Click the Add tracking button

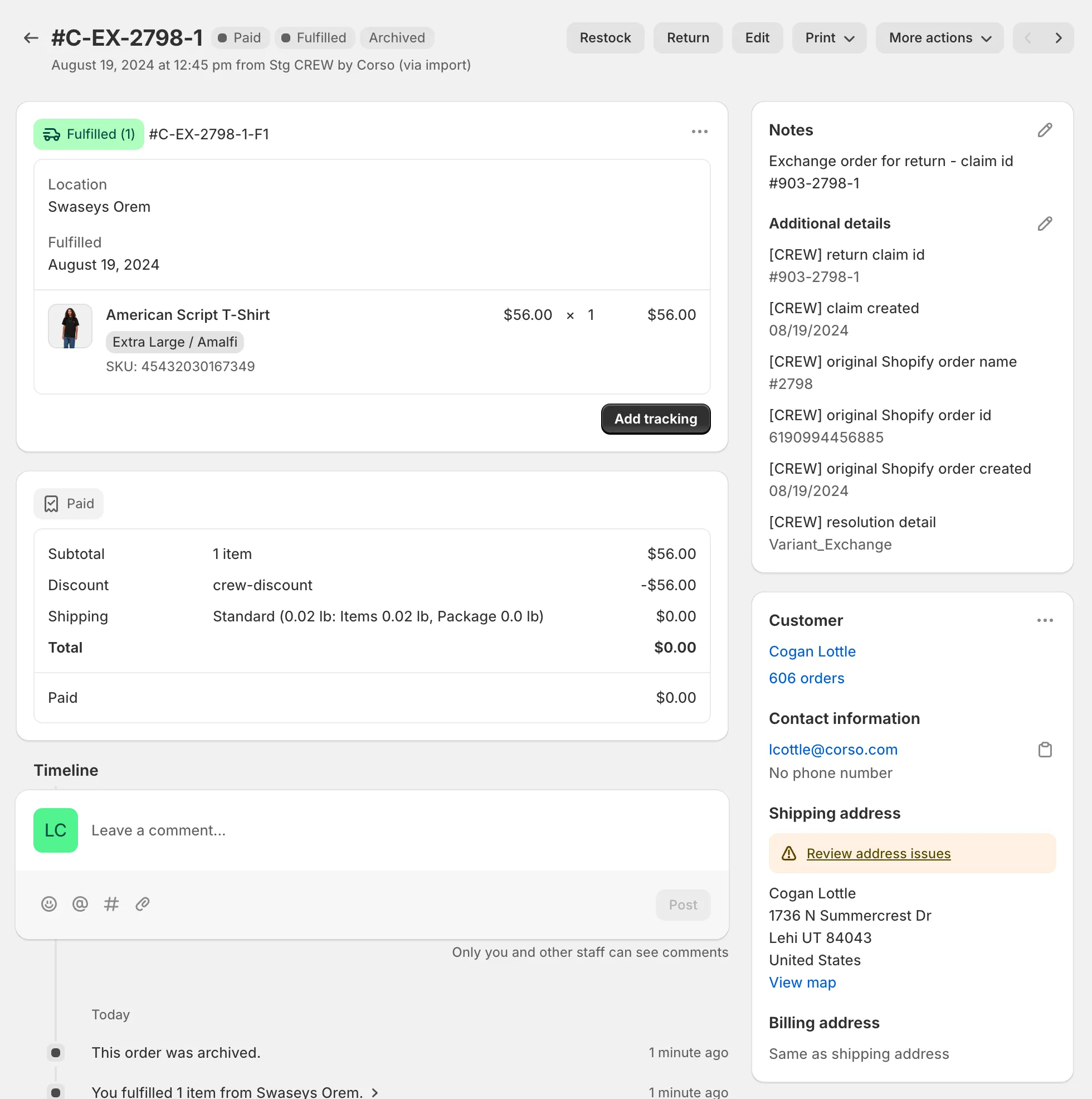pos(655,419)
